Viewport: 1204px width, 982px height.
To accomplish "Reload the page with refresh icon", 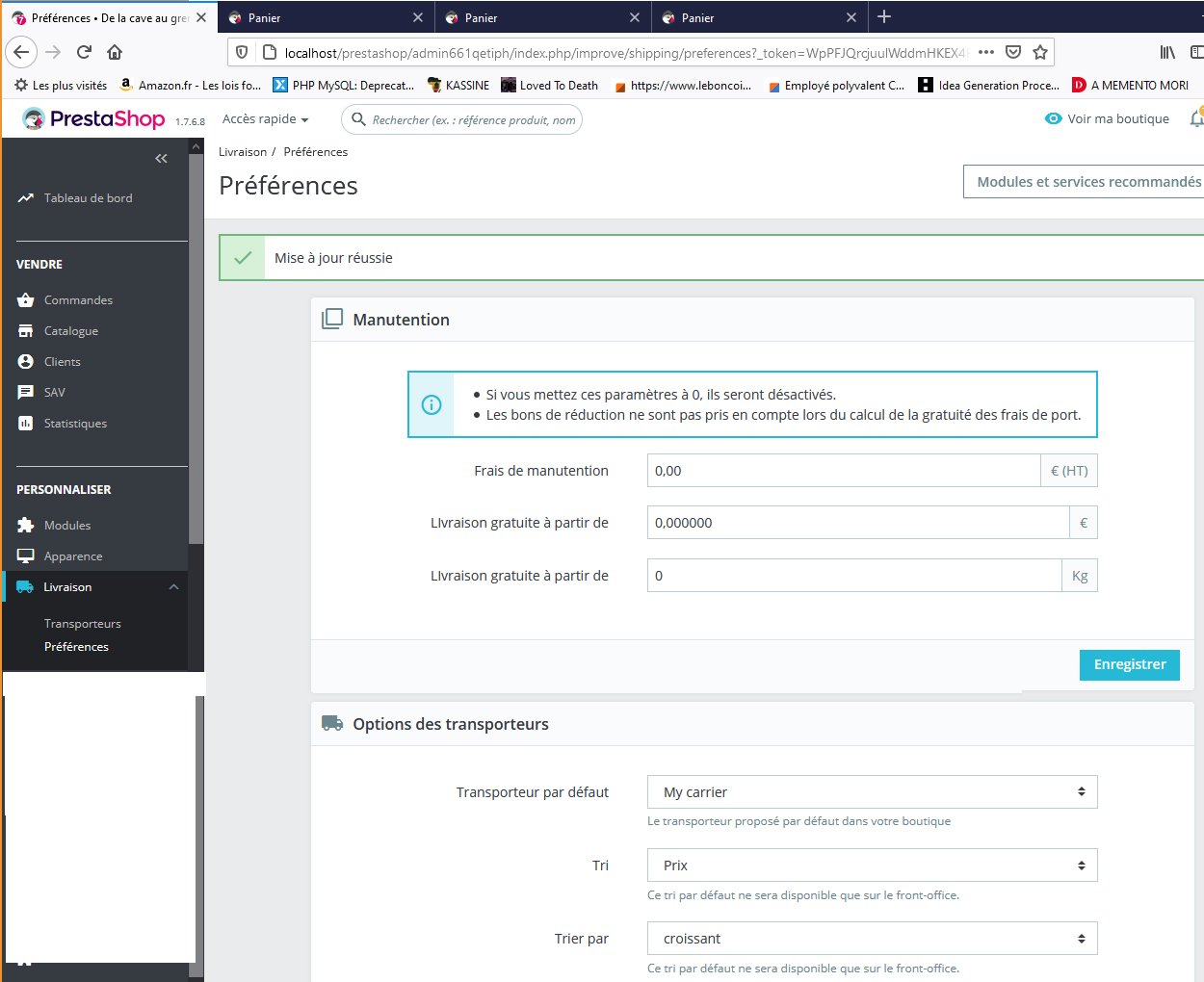I will 84,52.
